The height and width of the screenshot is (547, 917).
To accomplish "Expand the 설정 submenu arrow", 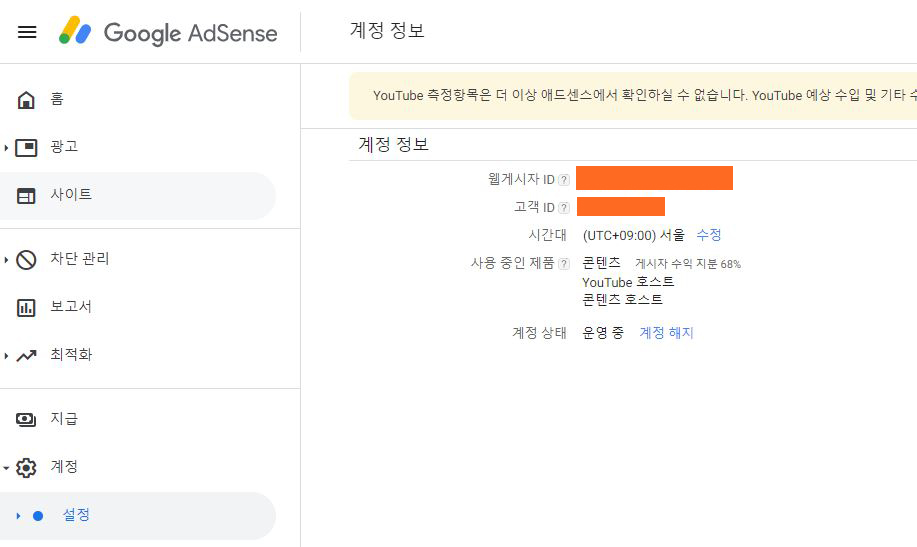I will (18, 516).
